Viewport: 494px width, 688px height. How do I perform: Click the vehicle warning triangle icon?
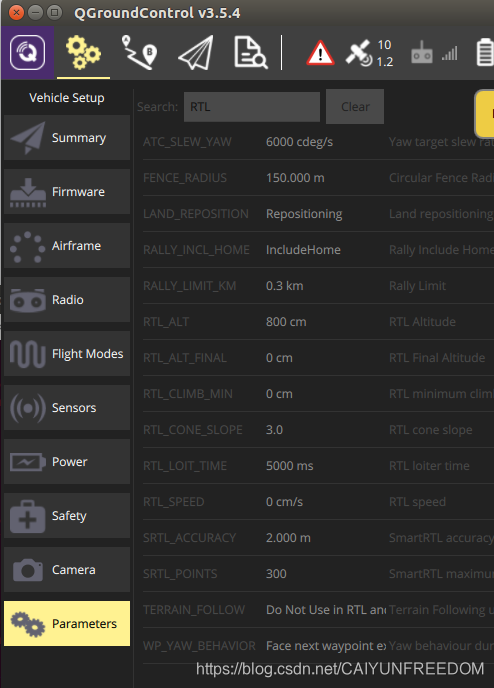320,53
